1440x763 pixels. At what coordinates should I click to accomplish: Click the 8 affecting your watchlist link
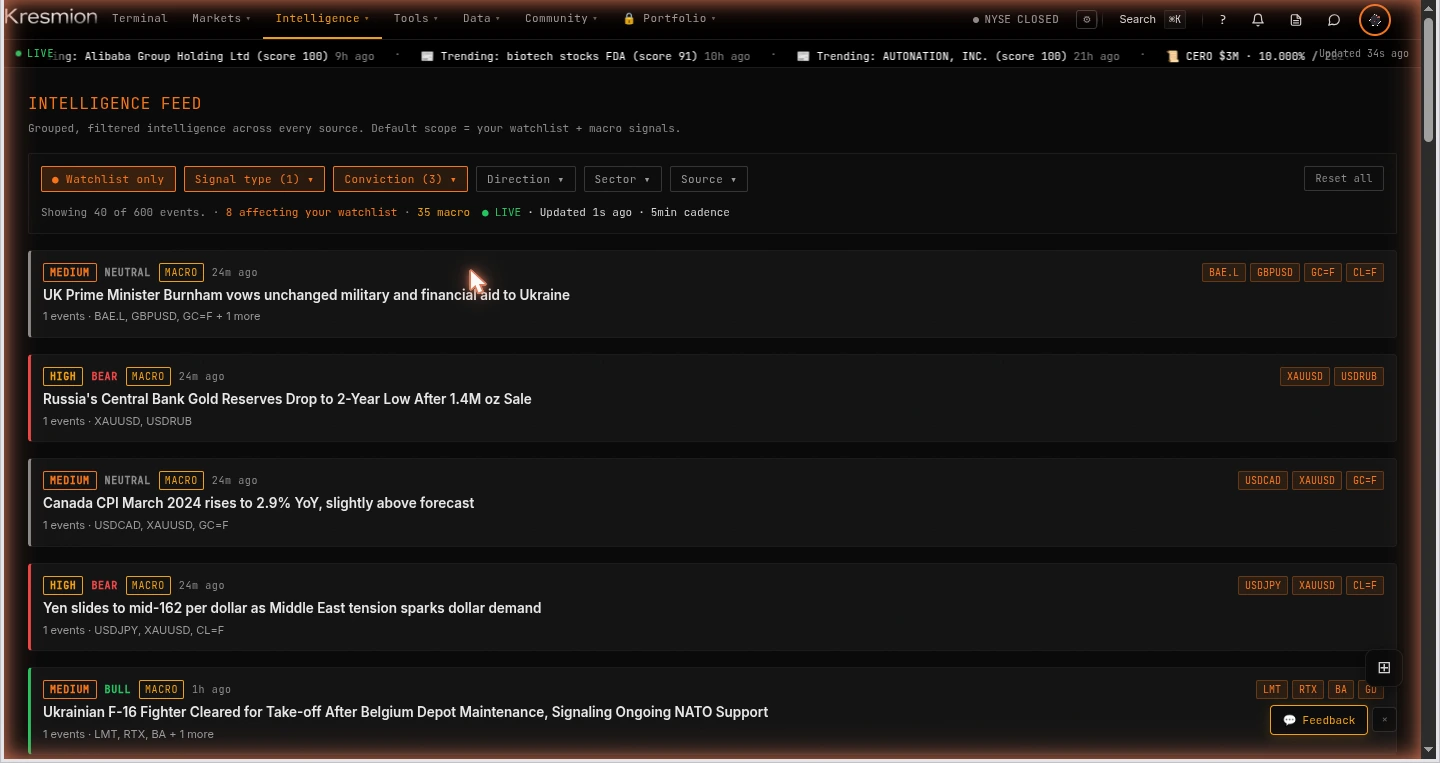coord(311,212)
